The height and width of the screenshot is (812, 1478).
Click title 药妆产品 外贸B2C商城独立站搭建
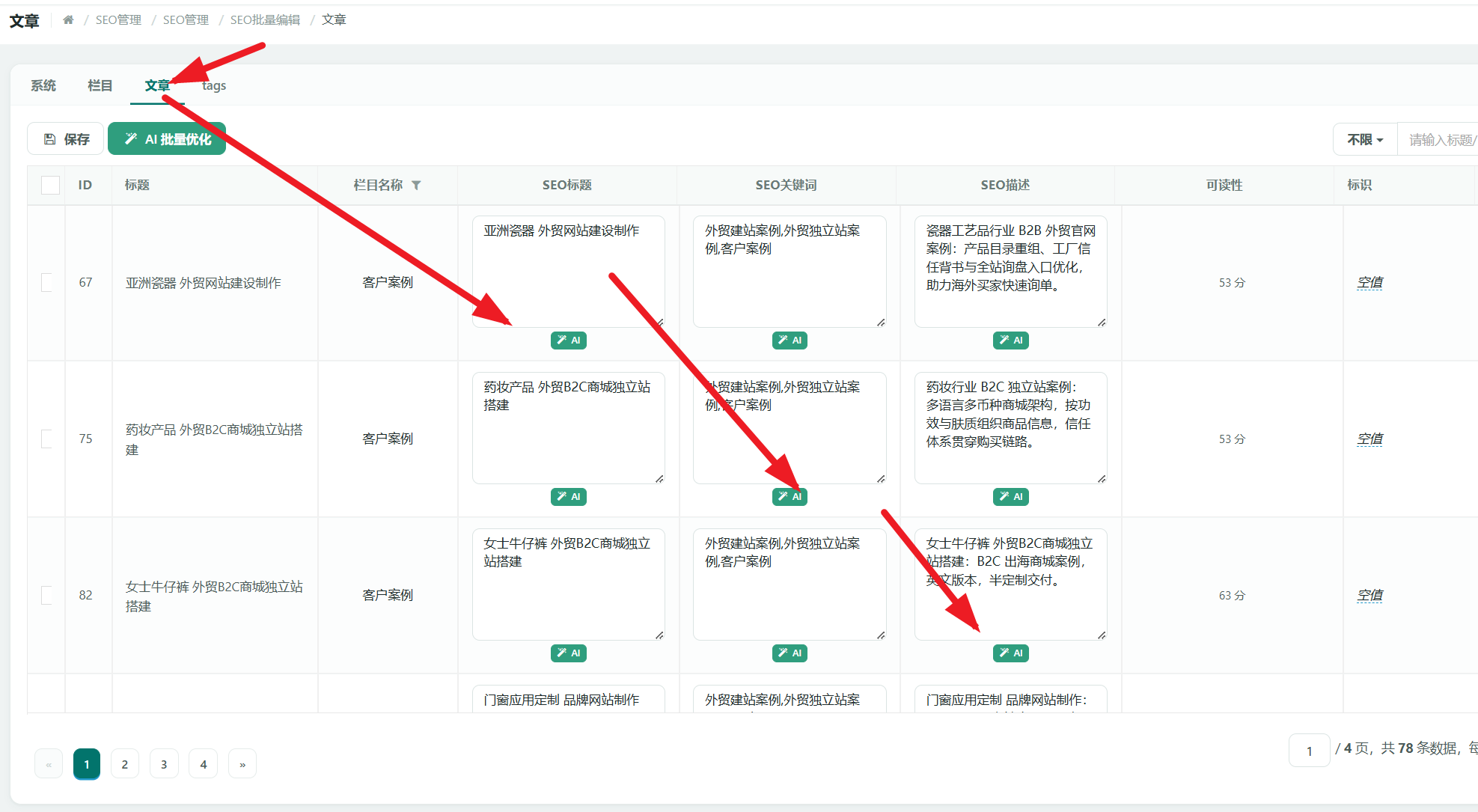(x=214, y=439)
